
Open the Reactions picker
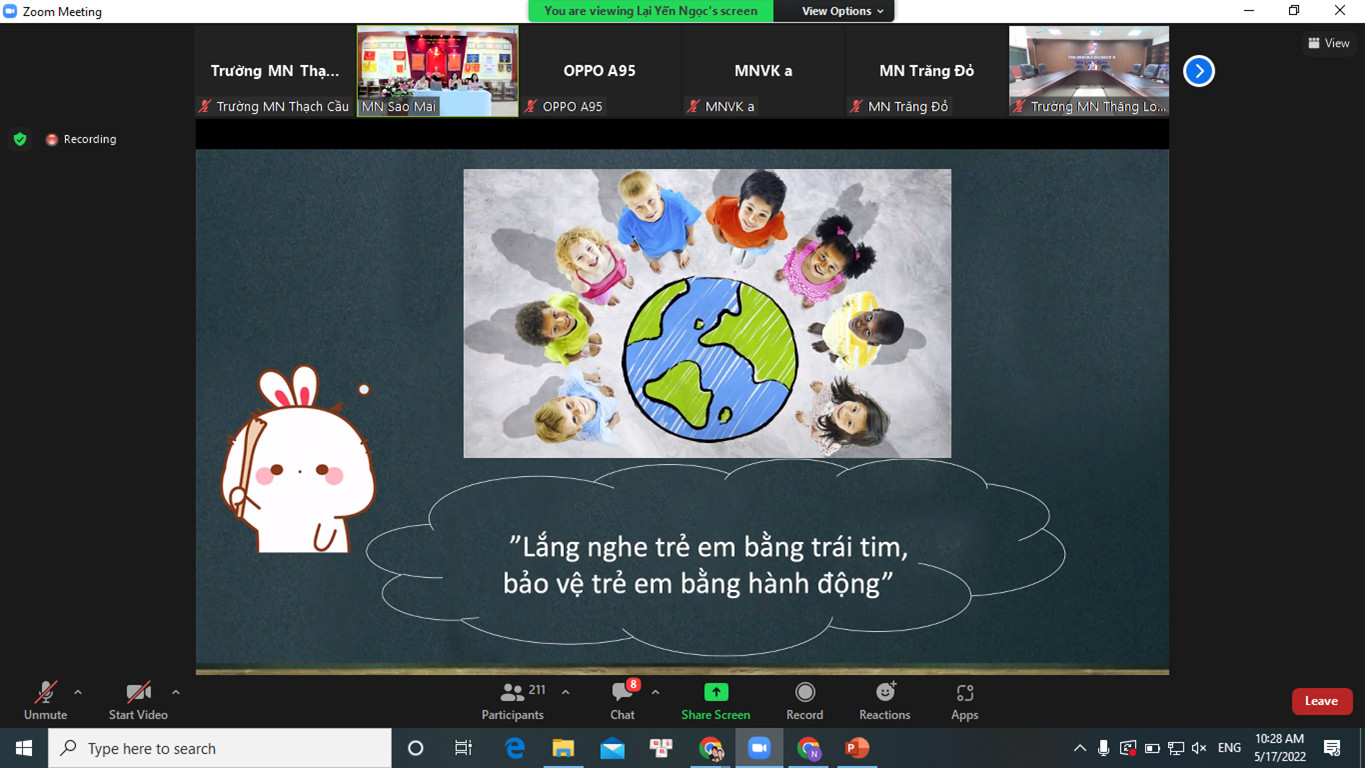tap(885, 700)
